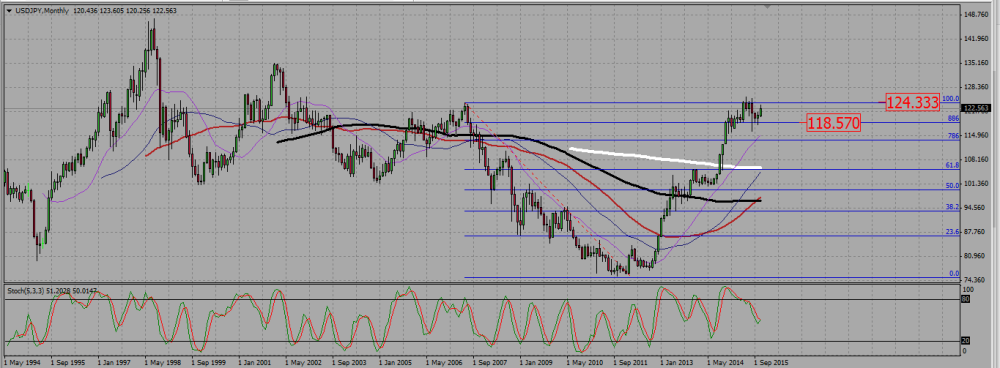The width and height of the screenshot is (1000, 368).
Task: Click the 1 May 1994 date label
Action: point(22,361)
